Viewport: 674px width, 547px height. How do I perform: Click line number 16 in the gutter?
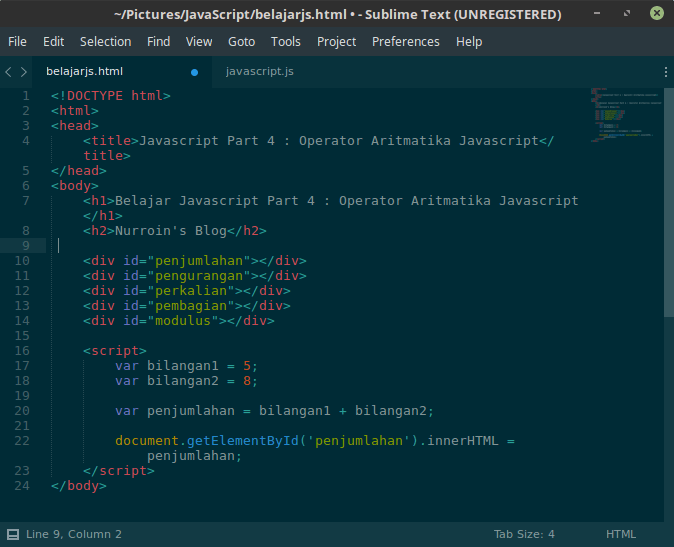(x=22, y=351)
